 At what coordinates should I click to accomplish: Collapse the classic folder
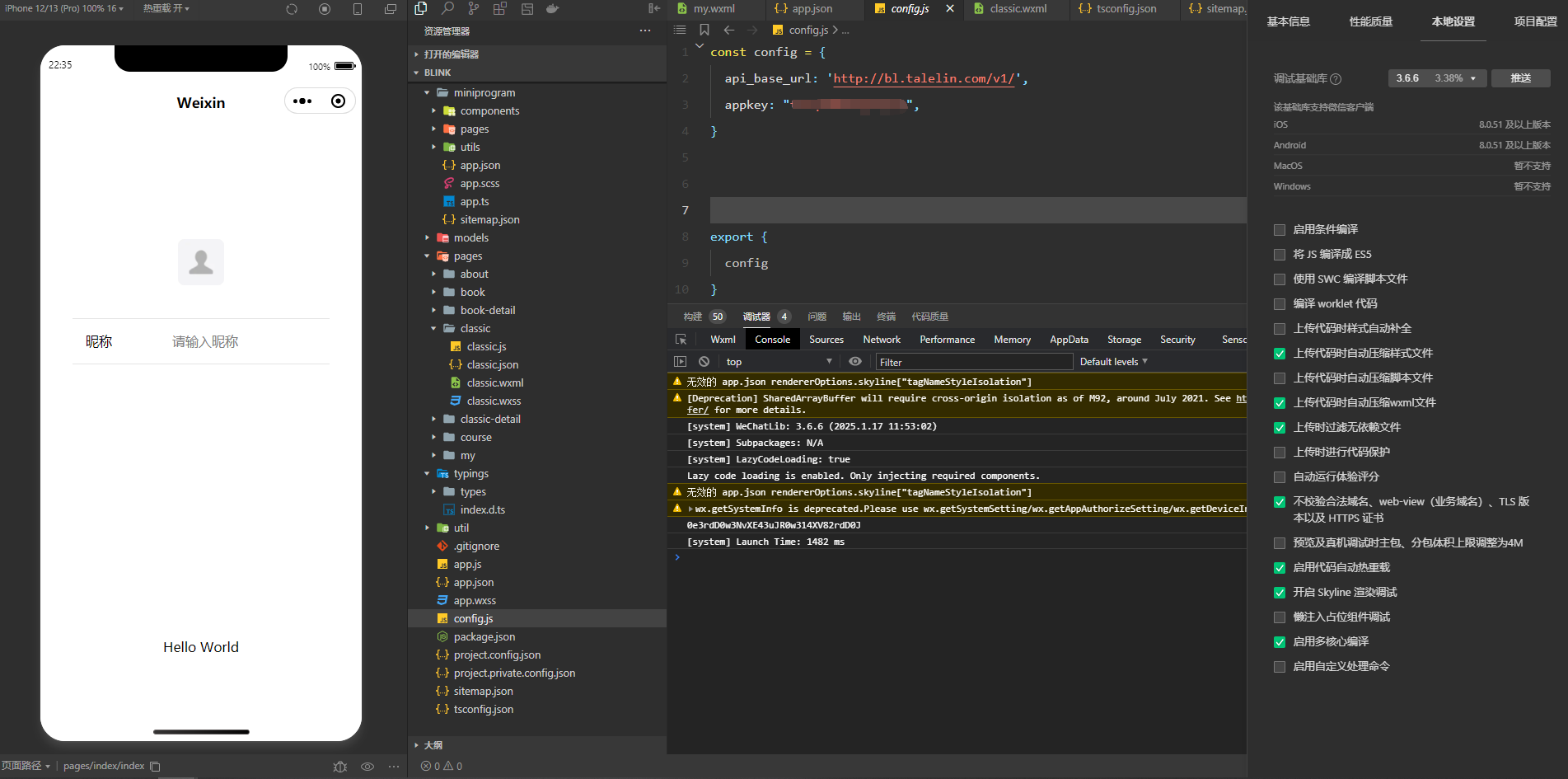[475, 329]
